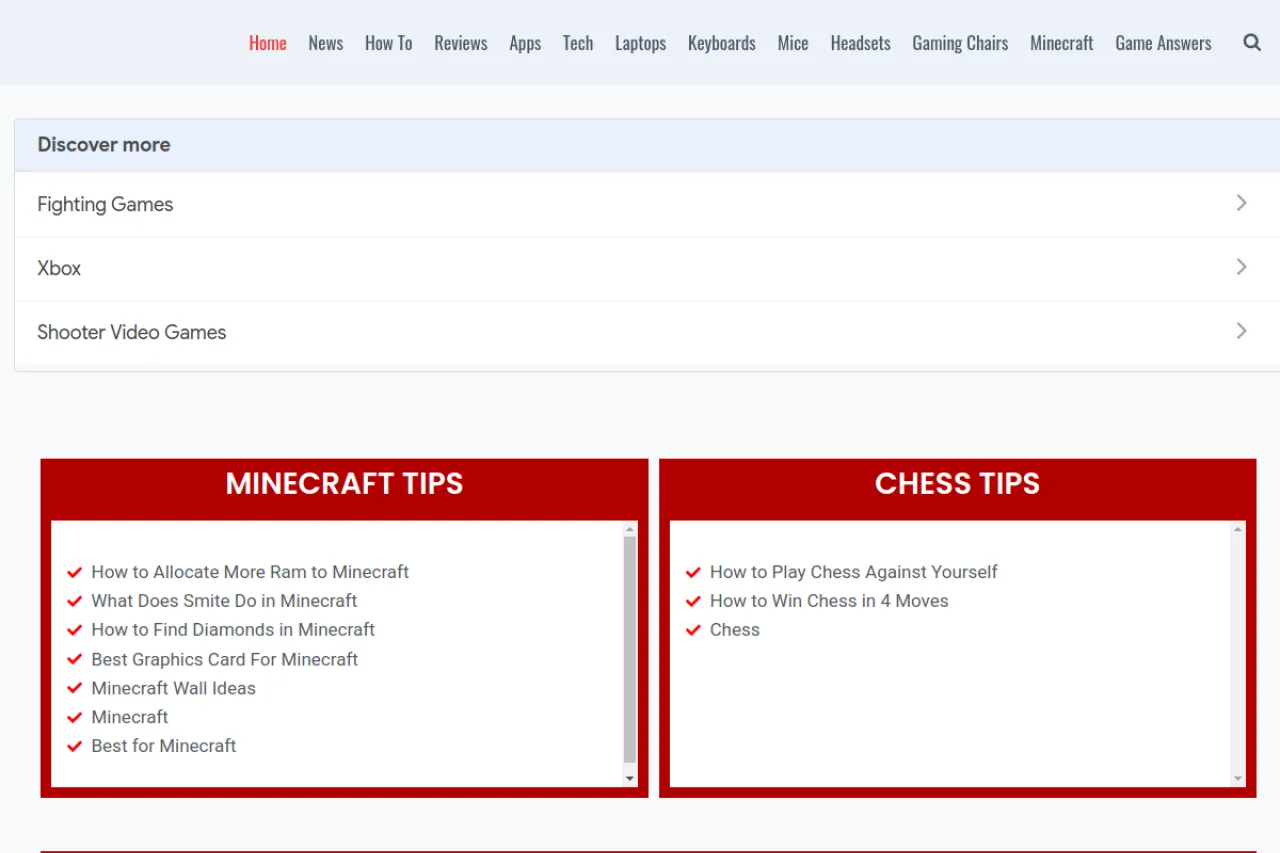Click the CHESS TIPS heading
Image resolution: width=1280 pixels, height=853 pixels.
click(x=957, y=484)
